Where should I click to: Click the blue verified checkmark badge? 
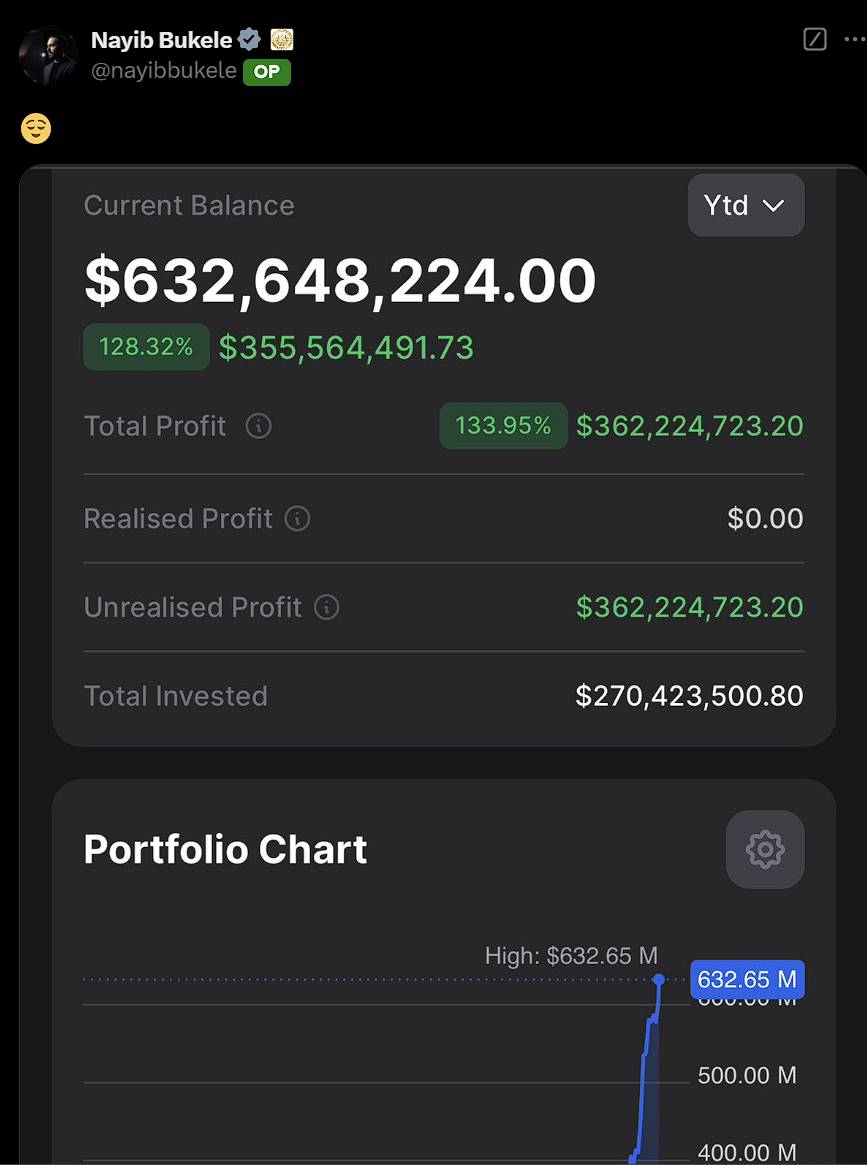point(250,40)
